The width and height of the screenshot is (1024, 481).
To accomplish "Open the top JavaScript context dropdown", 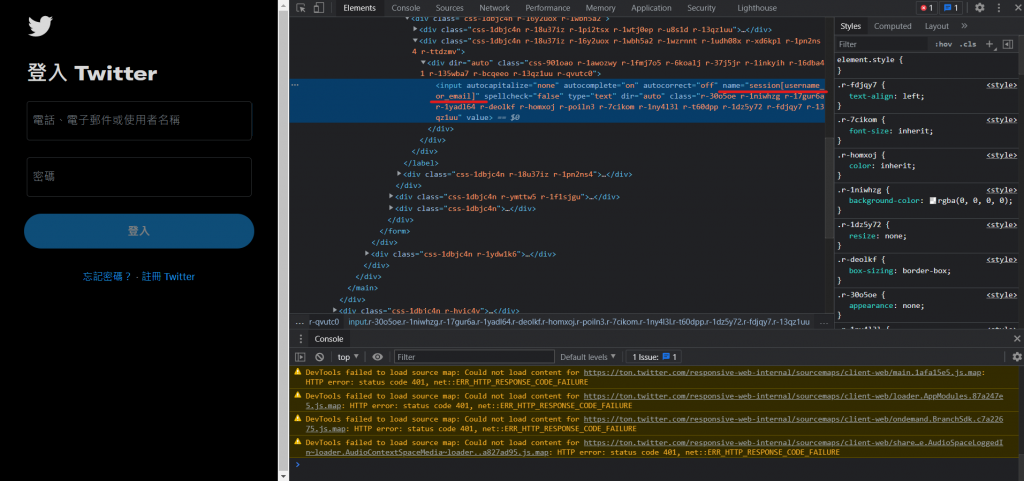I will coord(348,357).
